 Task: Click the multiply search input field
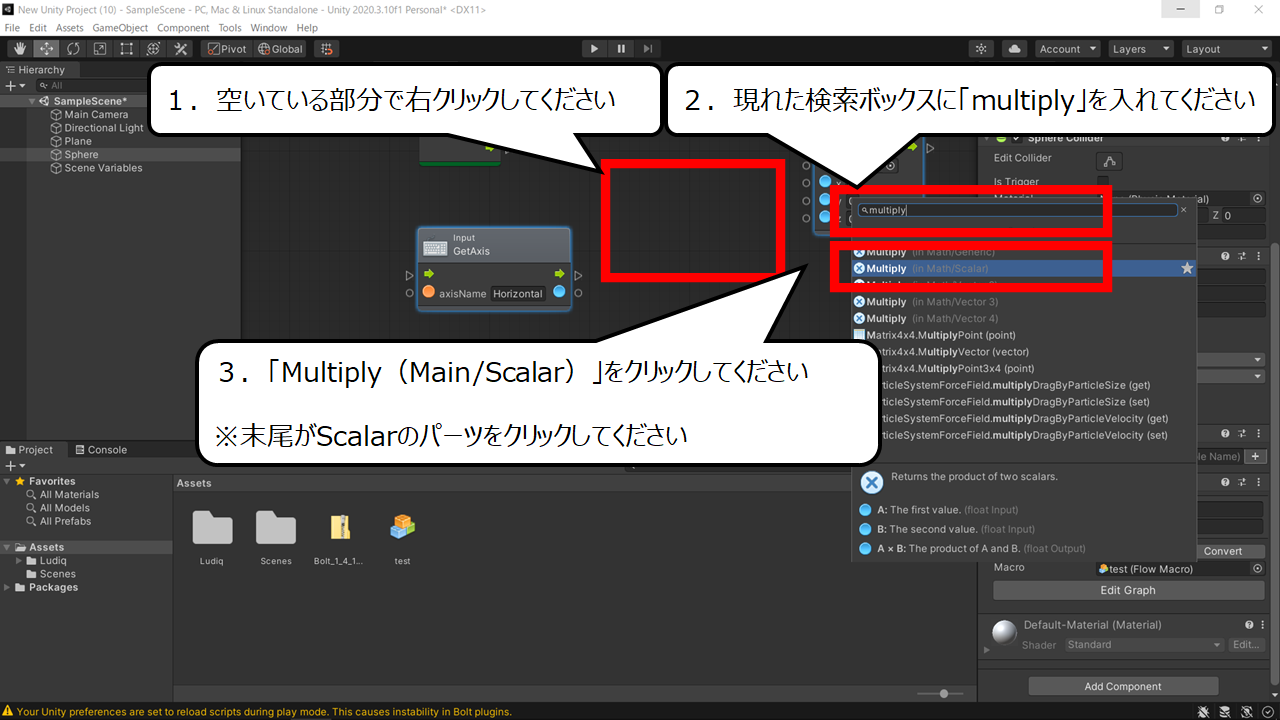[1016, 210]
